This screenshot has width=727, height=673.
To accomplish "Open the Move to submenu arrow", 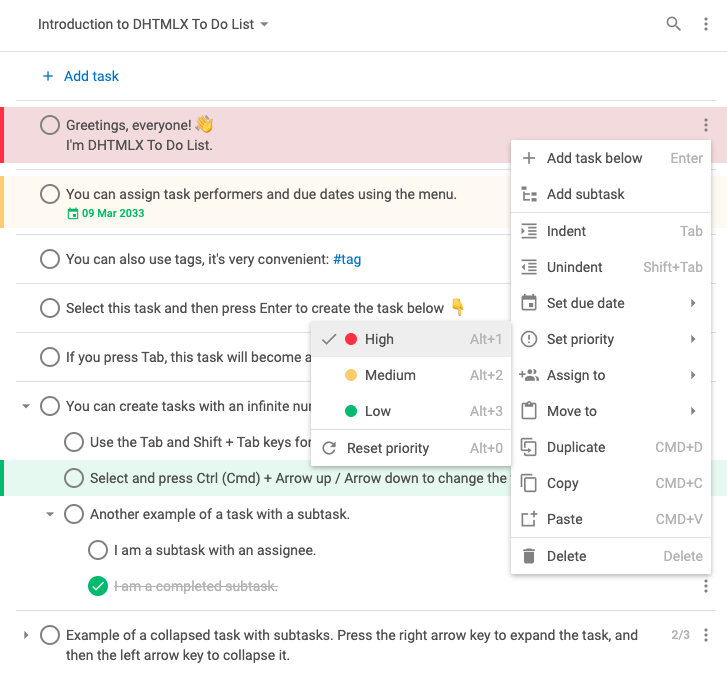I will click(693, 411).
